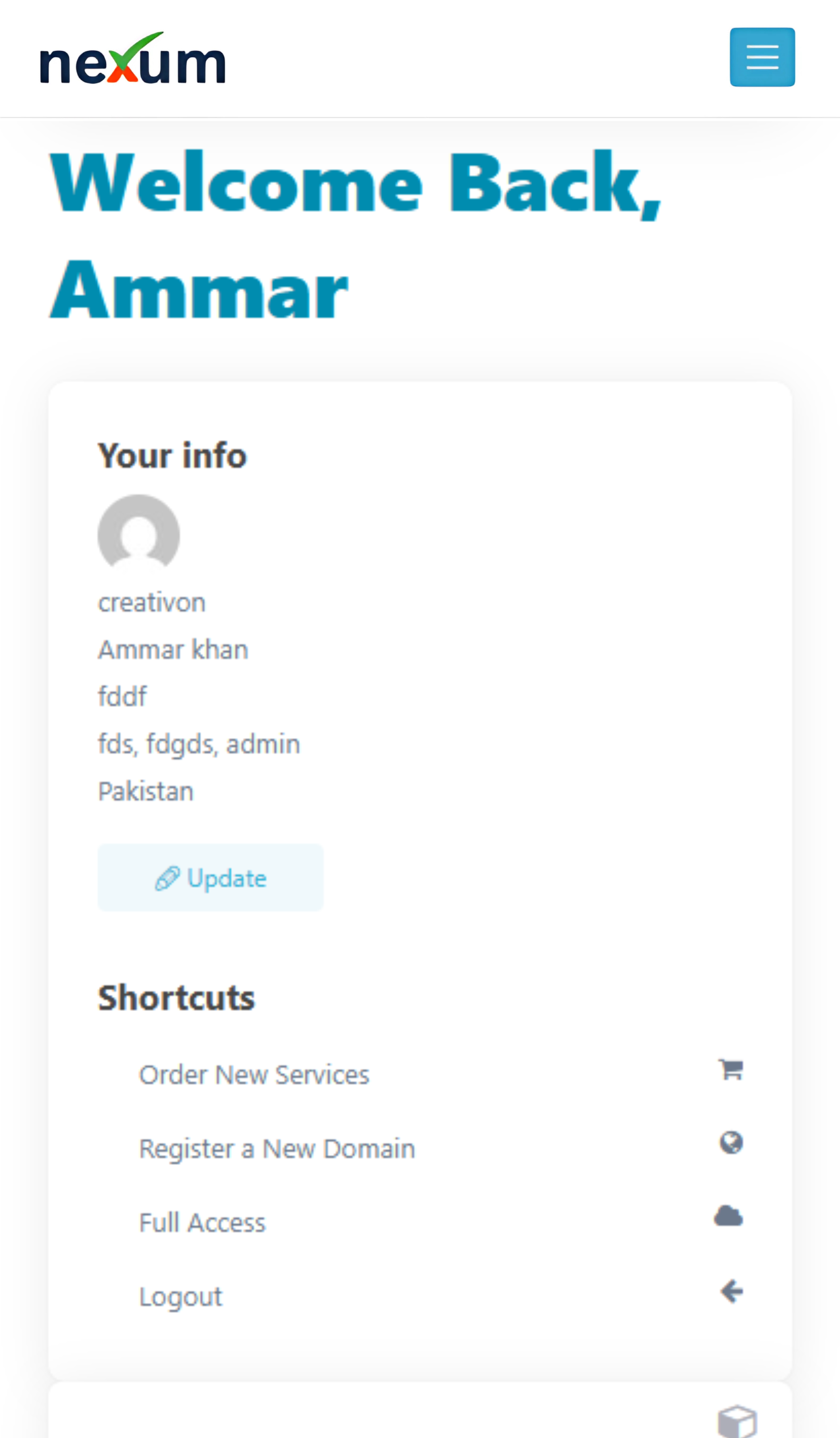Screen dimensions: 840x1438
Task: Click the creativon company name
Action: click(152, 602)
